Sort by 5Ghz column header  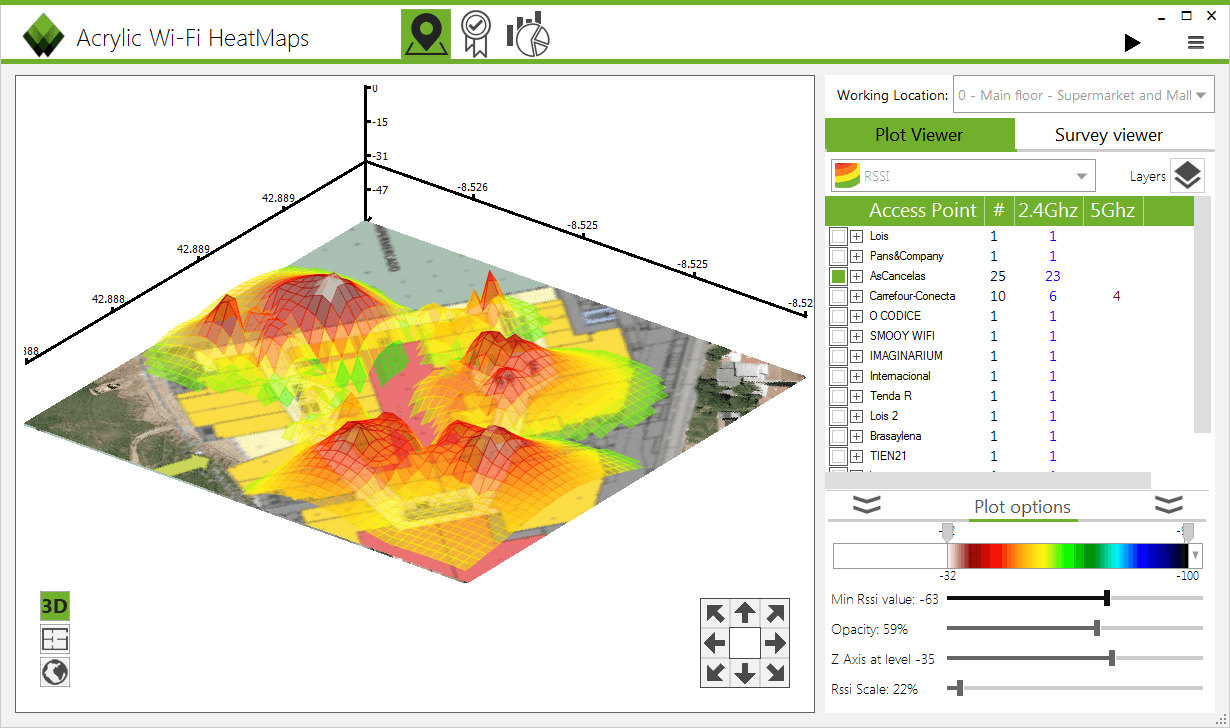pos(1113,210)
